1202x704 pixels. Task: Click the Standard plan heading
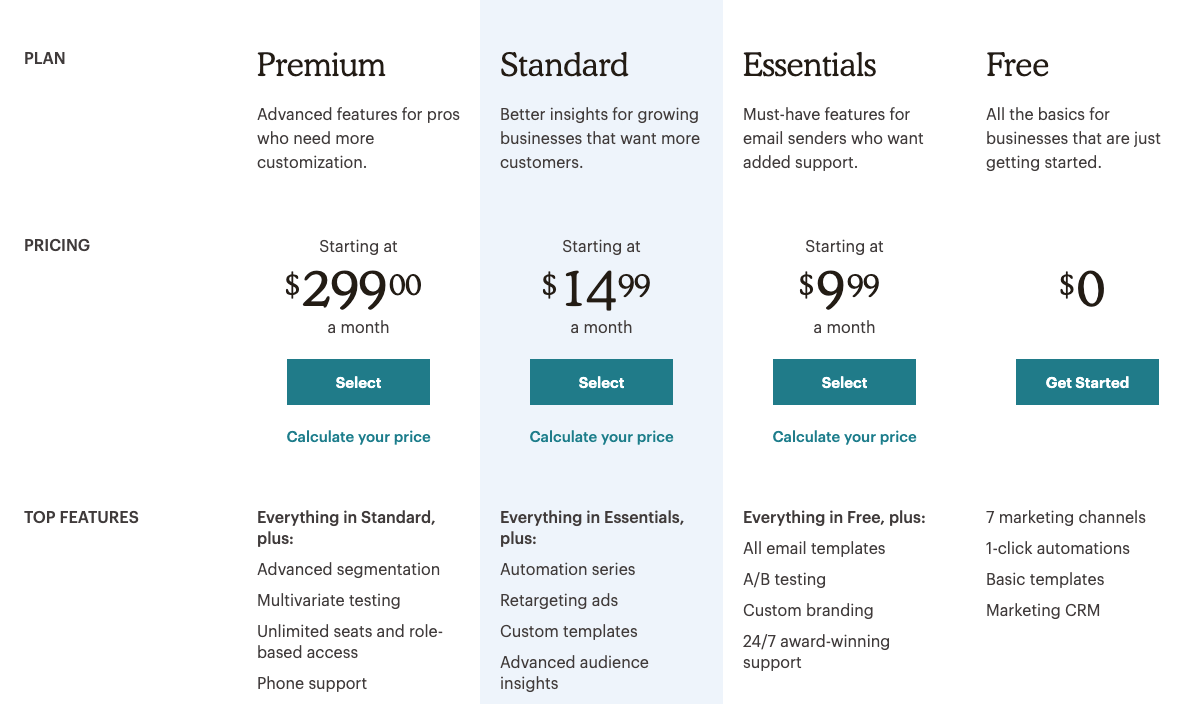pos(564,65)
